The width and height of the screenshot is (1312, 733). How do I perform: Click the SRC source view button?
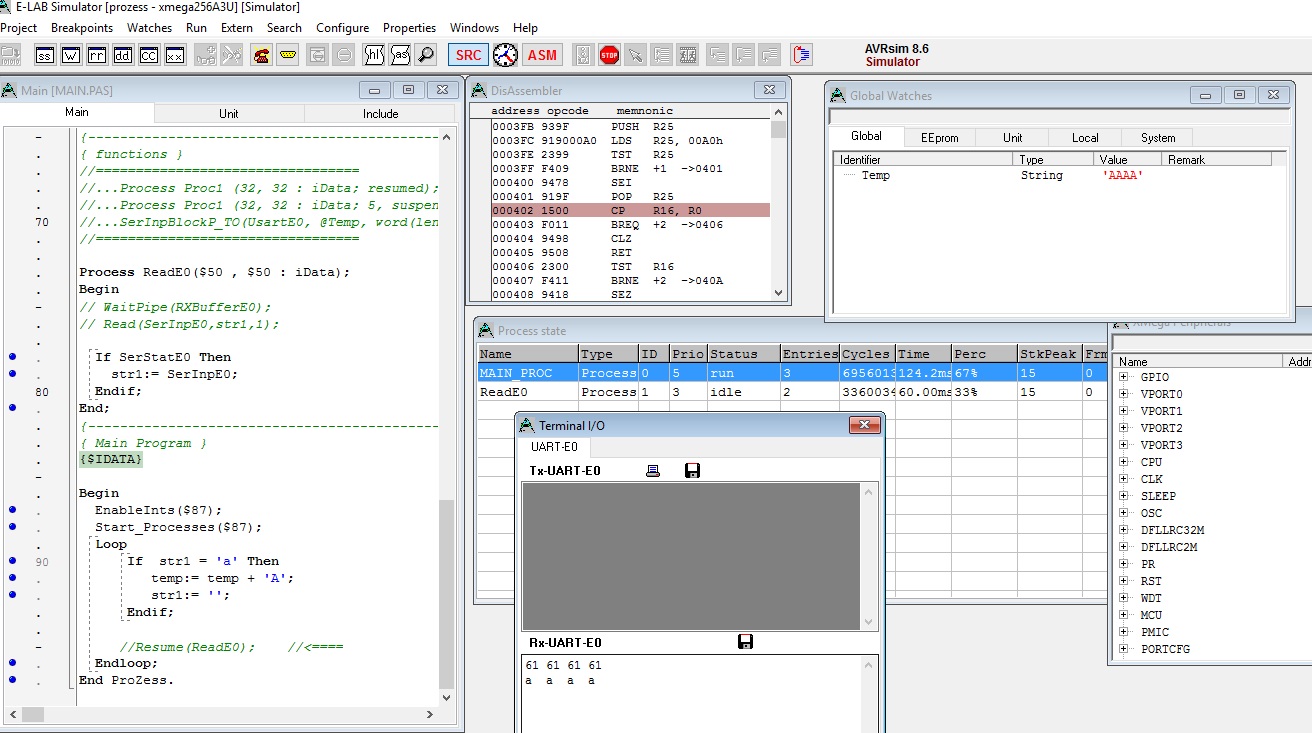click(x=468, y=55)
